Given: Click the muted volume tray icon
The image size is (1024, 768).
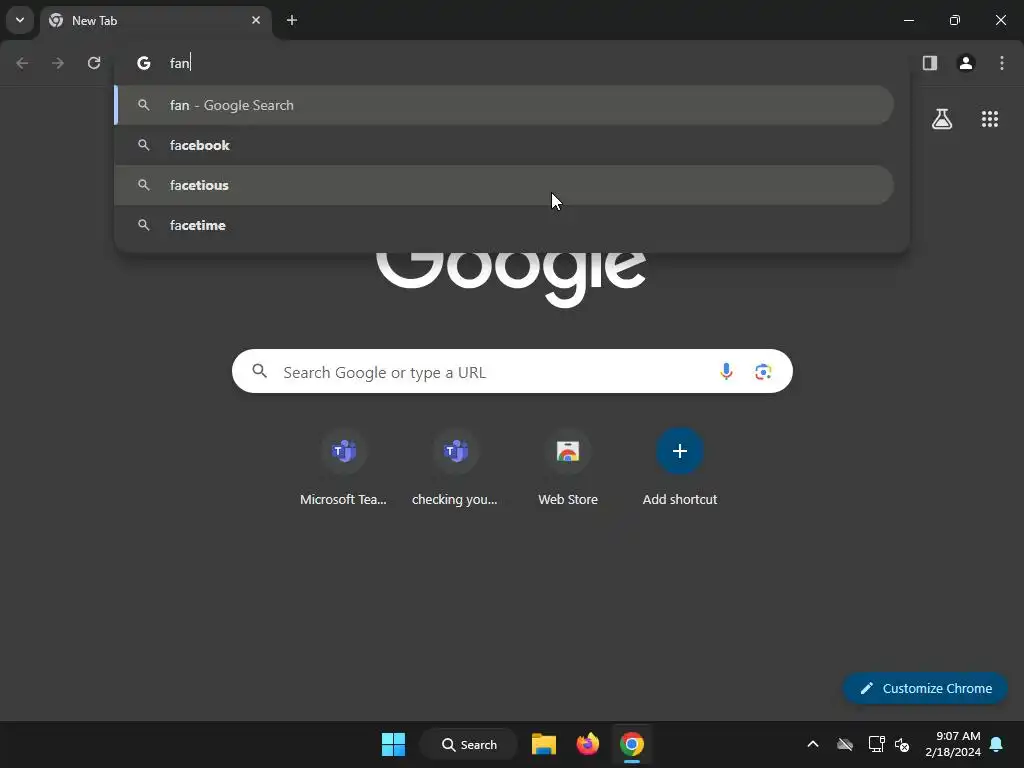Looking at the screenshot, I should pos(902,744).
